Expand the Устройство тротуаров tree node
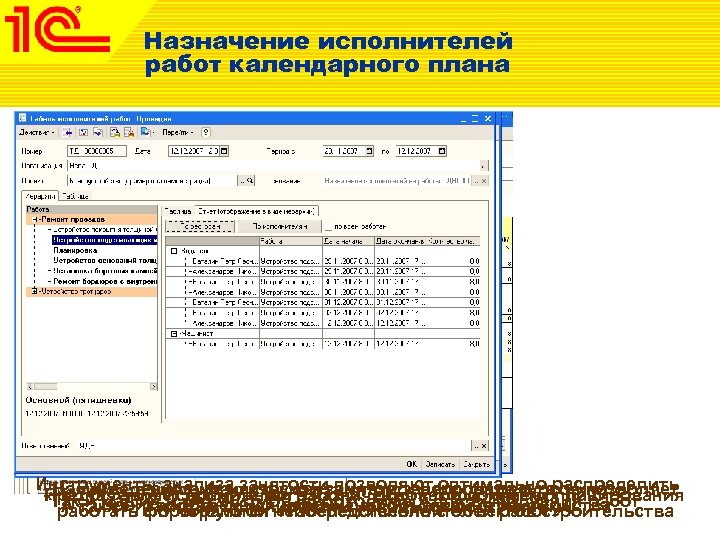Screen dimensions: 720x540 pyautogui.click(x=35, y=291)
